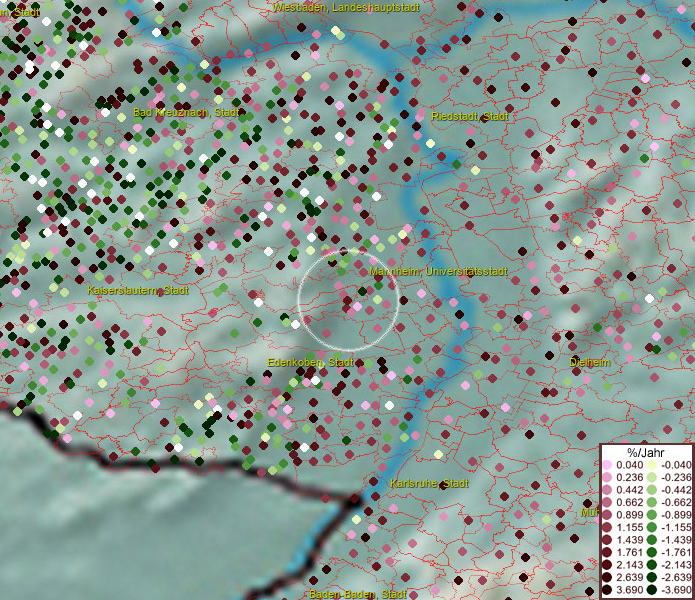
Task: Click the Wiesbaden, Landeshauptstadt map label
Action: pos(346,7)
